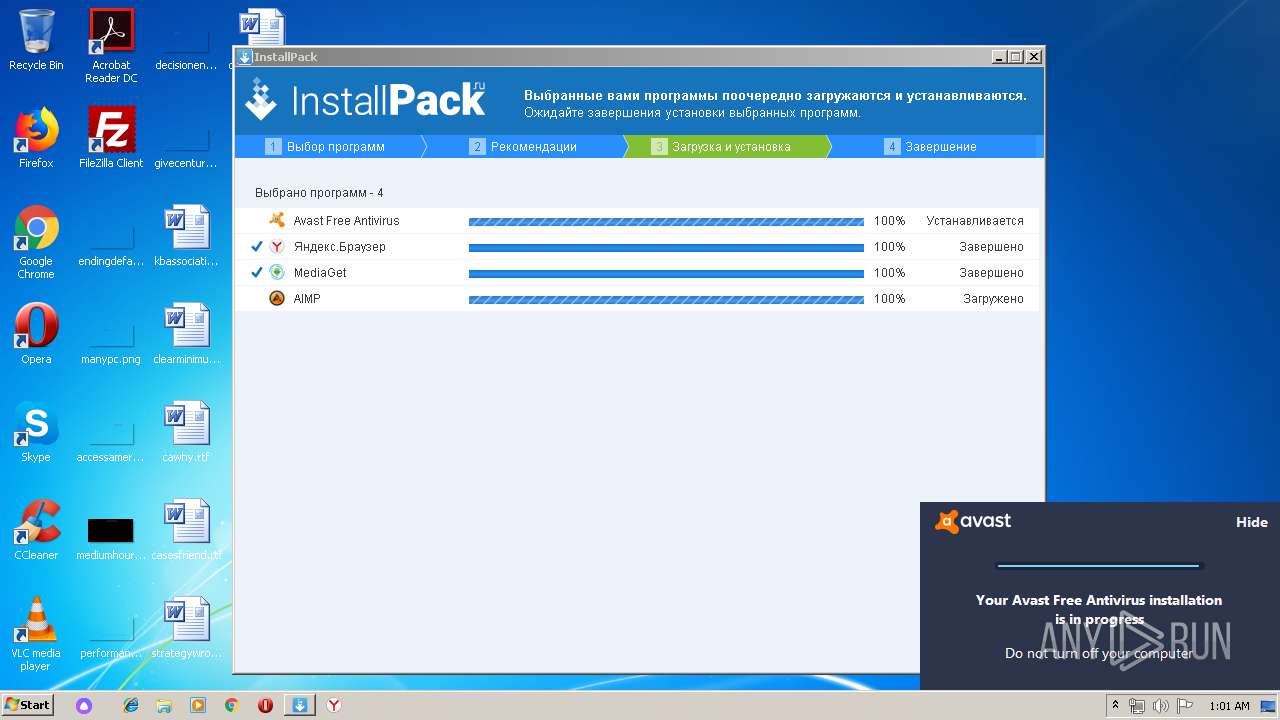Screen dimensions: 1280x720
Task: Click the Avast logo in popup
Action: (973, 521)
